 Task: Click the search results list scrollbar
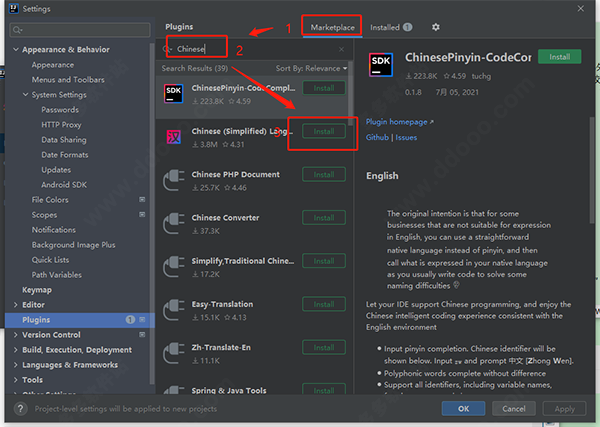pos(351,94)
